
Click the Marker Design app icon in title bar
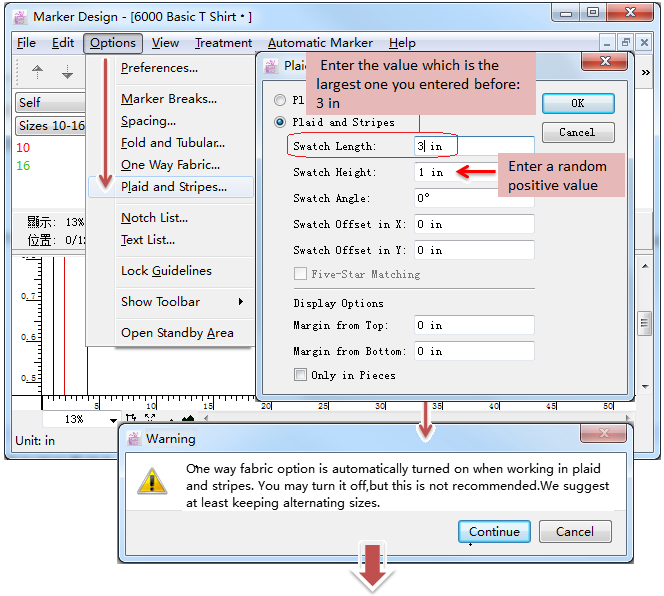20,17
